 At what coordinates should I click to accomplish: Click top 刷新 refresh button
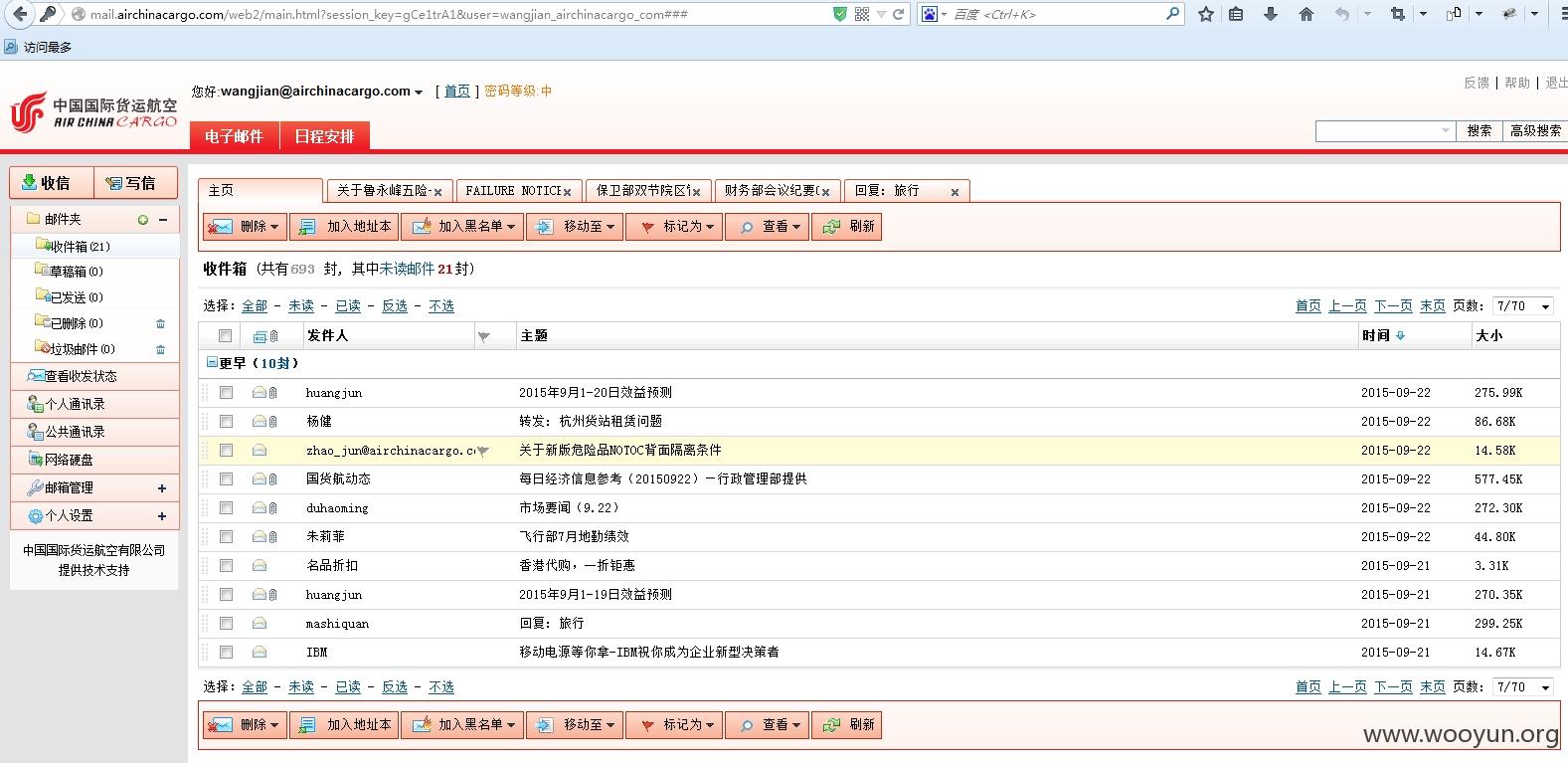click(848, 227)
